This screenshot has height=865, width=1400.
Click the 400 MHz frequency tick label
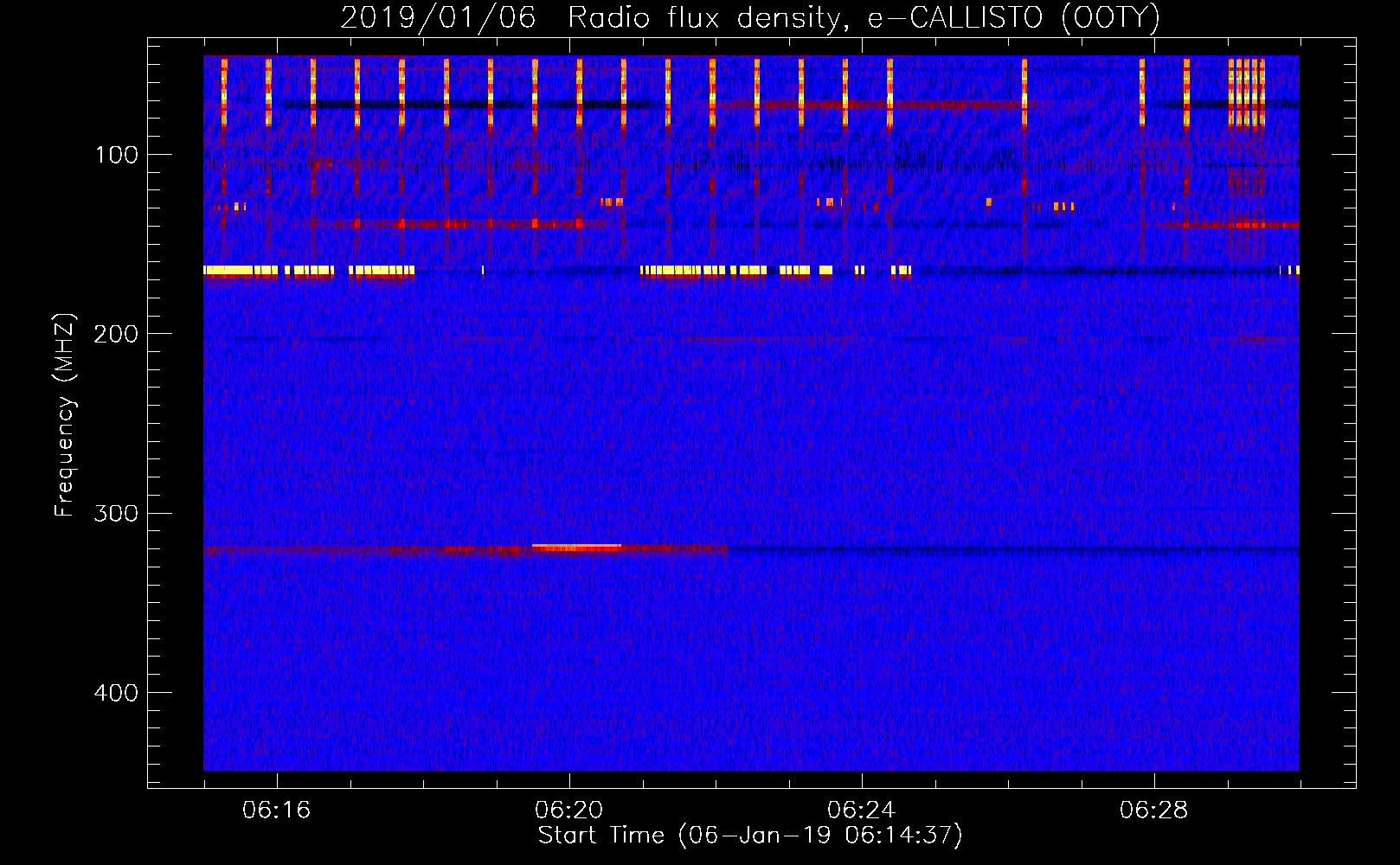pos(116,693)
